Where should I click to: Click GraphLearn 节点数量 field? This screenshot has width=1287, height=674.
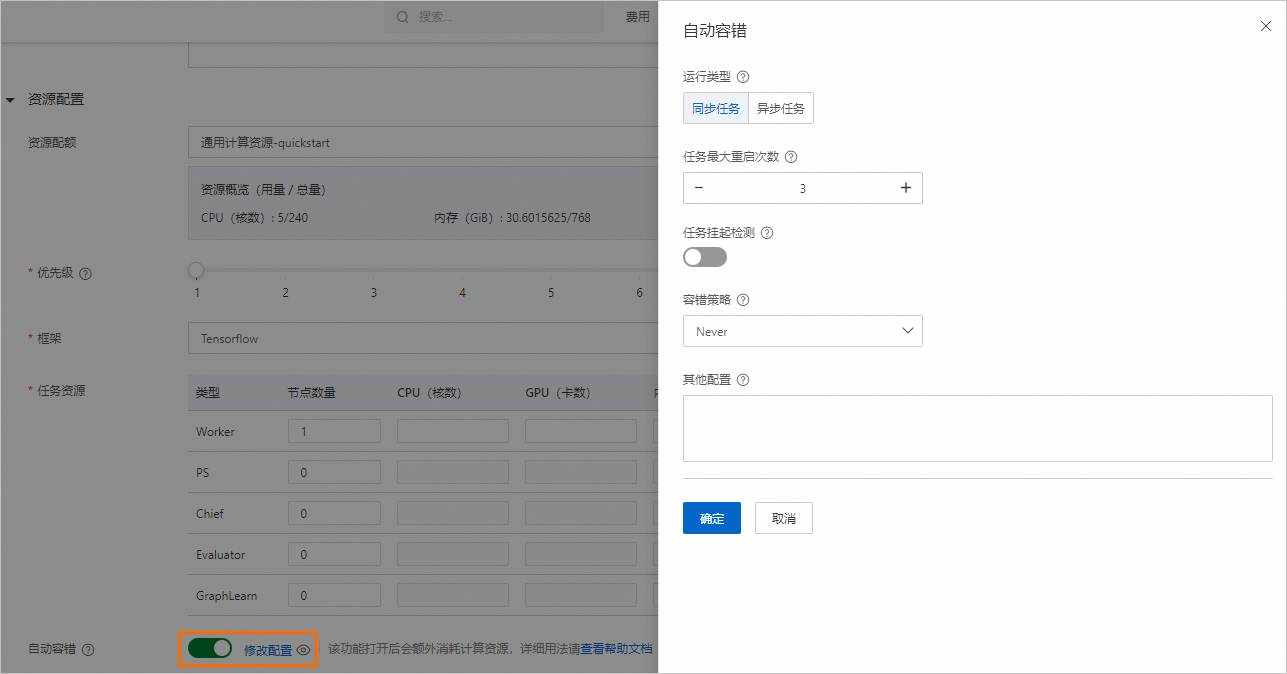click(334, 595)
